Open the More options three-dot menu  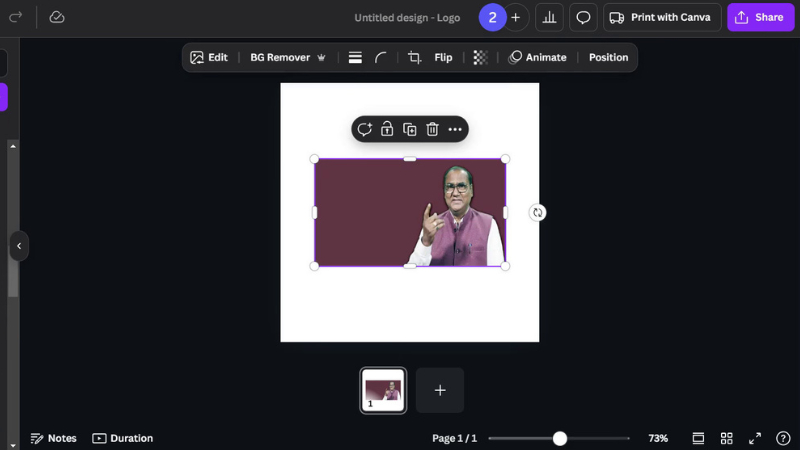coord(455,130)
